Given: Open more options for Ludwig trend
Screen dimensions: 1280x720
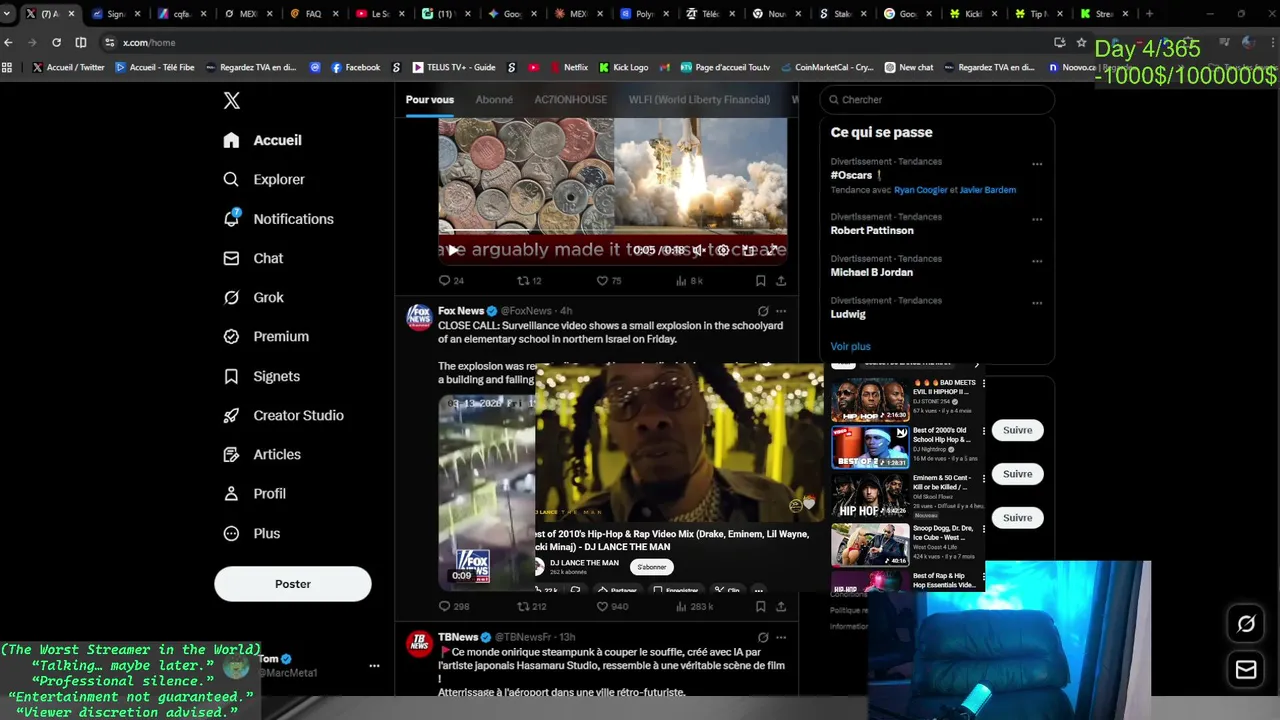Looking at the screenshot, I should [1037, 303].
